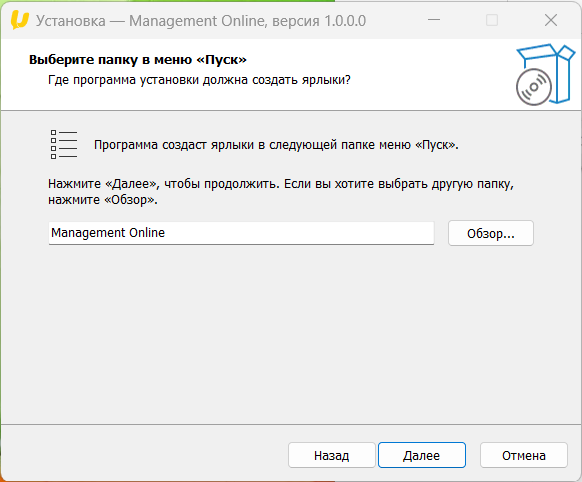Cancel installation with the Отмена button
582x482 pixels.
pos(524,455)
